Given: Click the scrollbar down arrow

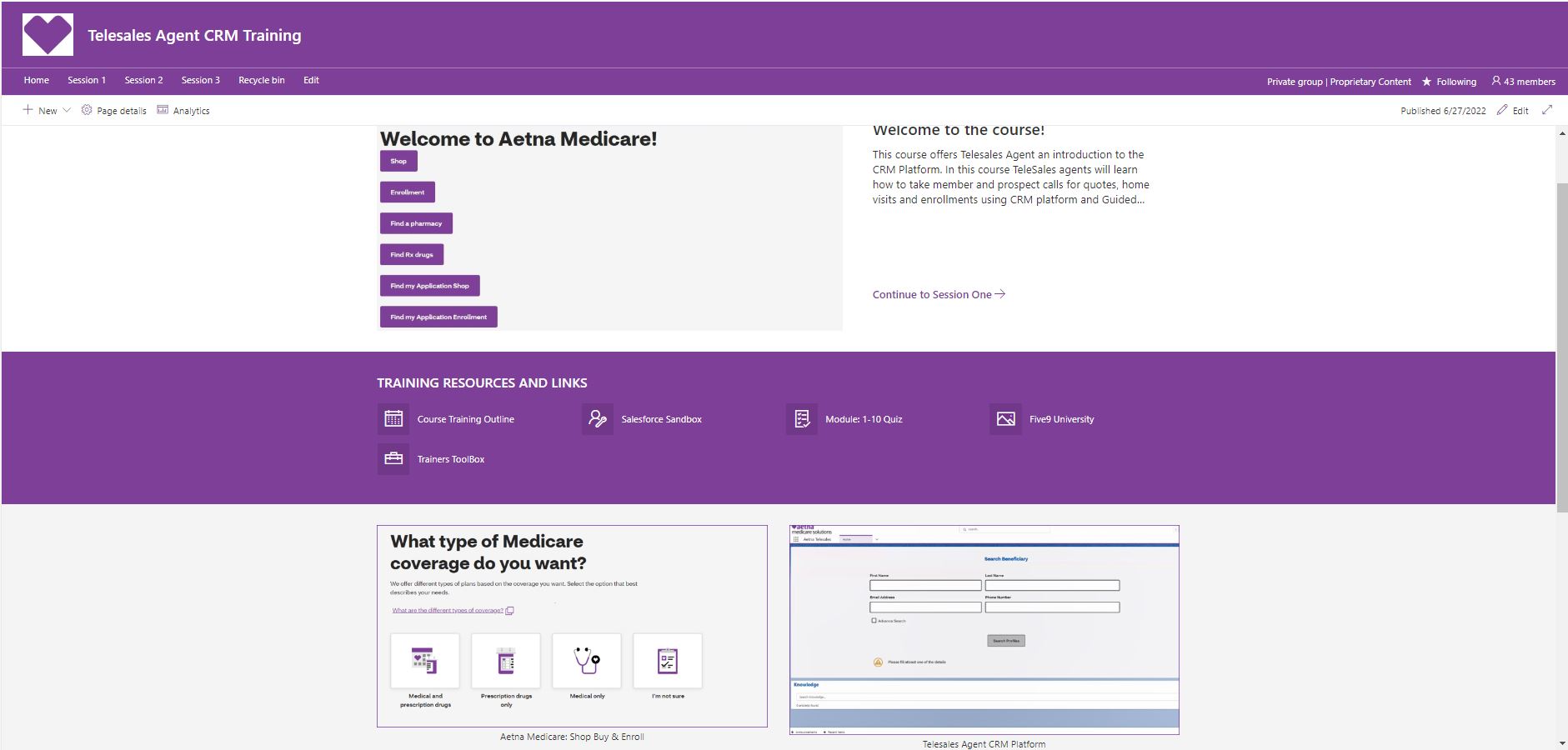Looking at the screenshot, I should click(x=1561, y=743).
